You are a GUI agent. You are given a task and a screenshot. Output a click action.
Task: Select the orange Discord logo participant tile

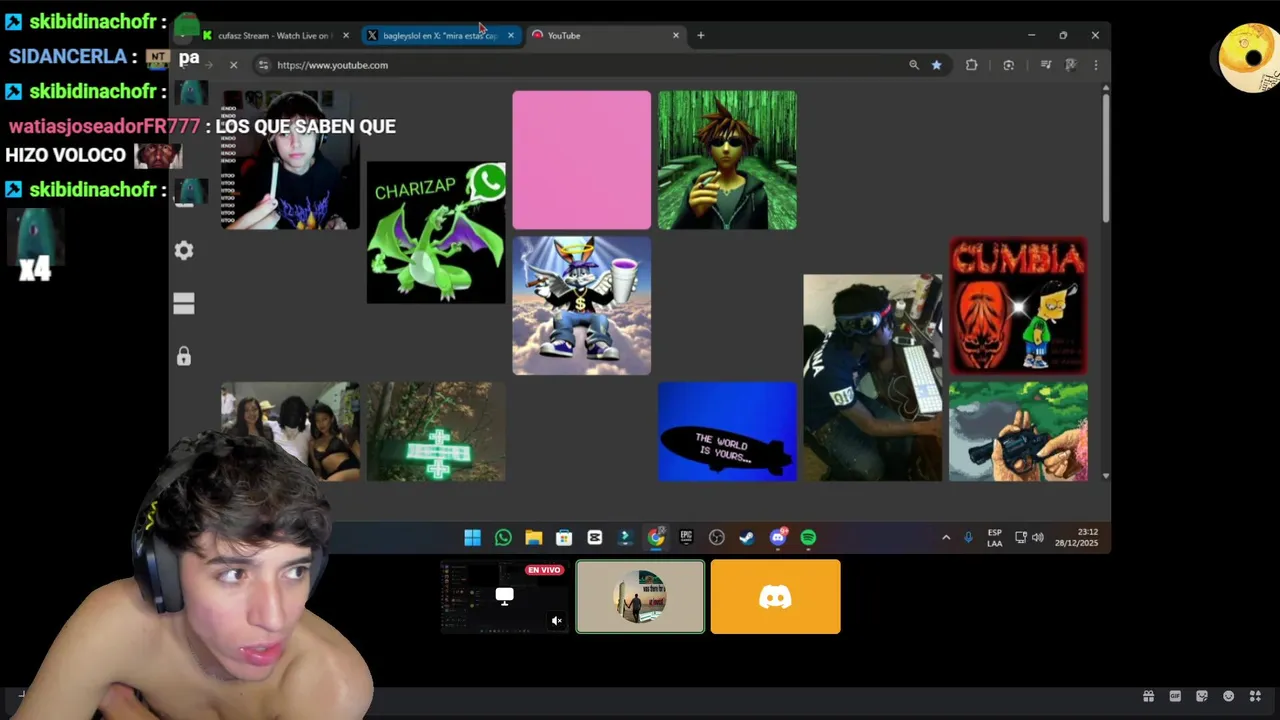776,597
